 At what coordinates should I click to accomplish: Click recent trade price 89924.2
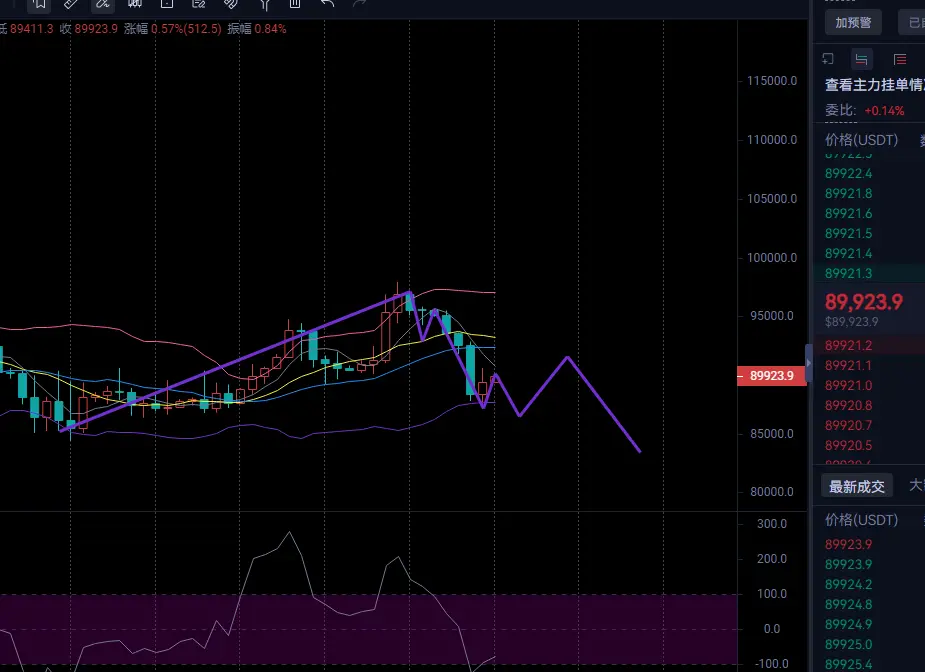point(848,585)
